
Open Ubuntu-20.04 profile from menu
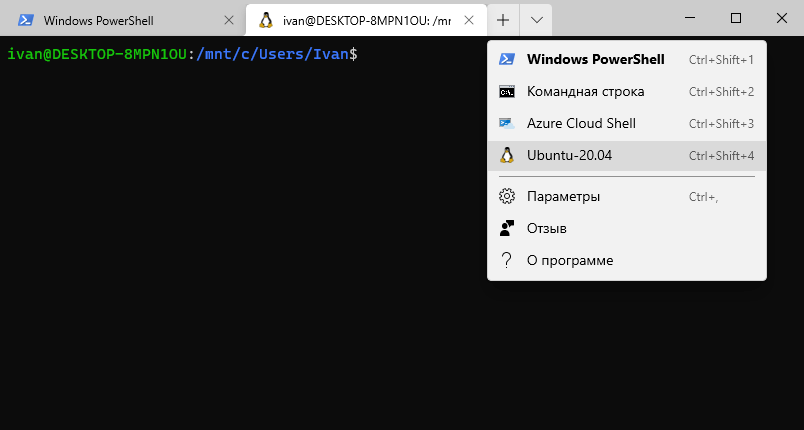pos(627,156)
